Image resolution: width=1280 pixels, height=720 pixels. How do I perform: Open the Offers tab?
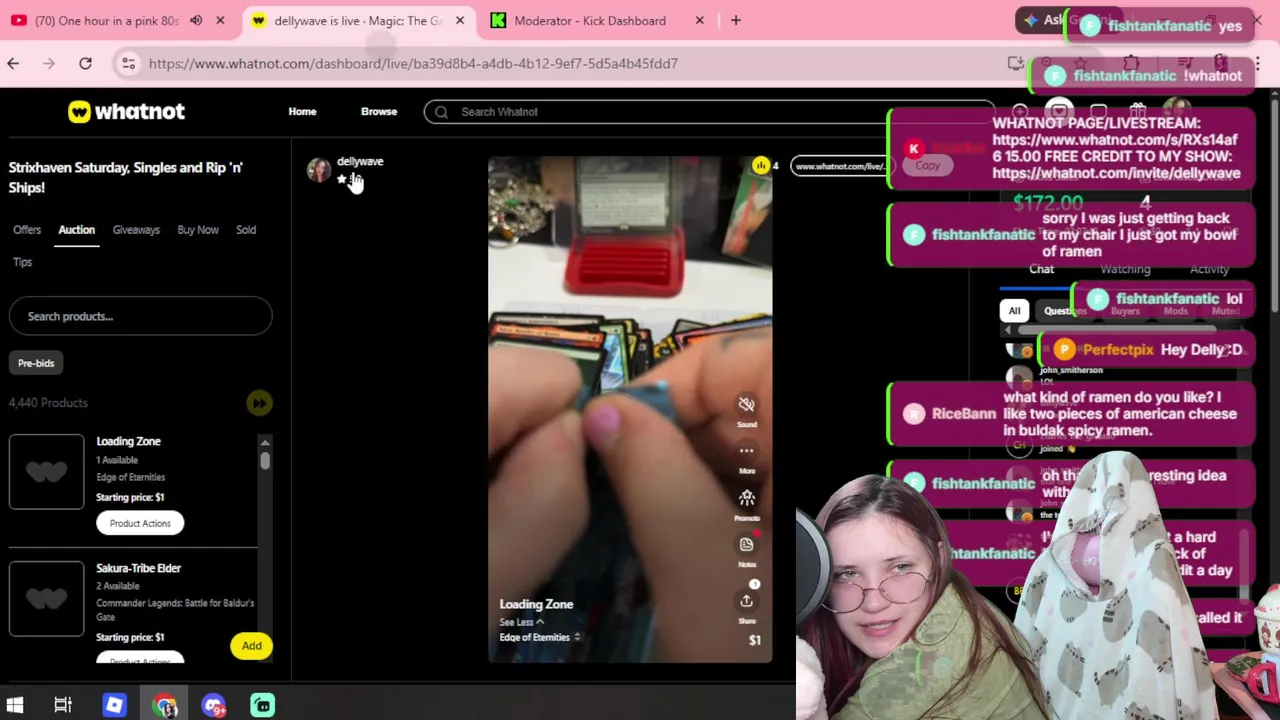27,230
